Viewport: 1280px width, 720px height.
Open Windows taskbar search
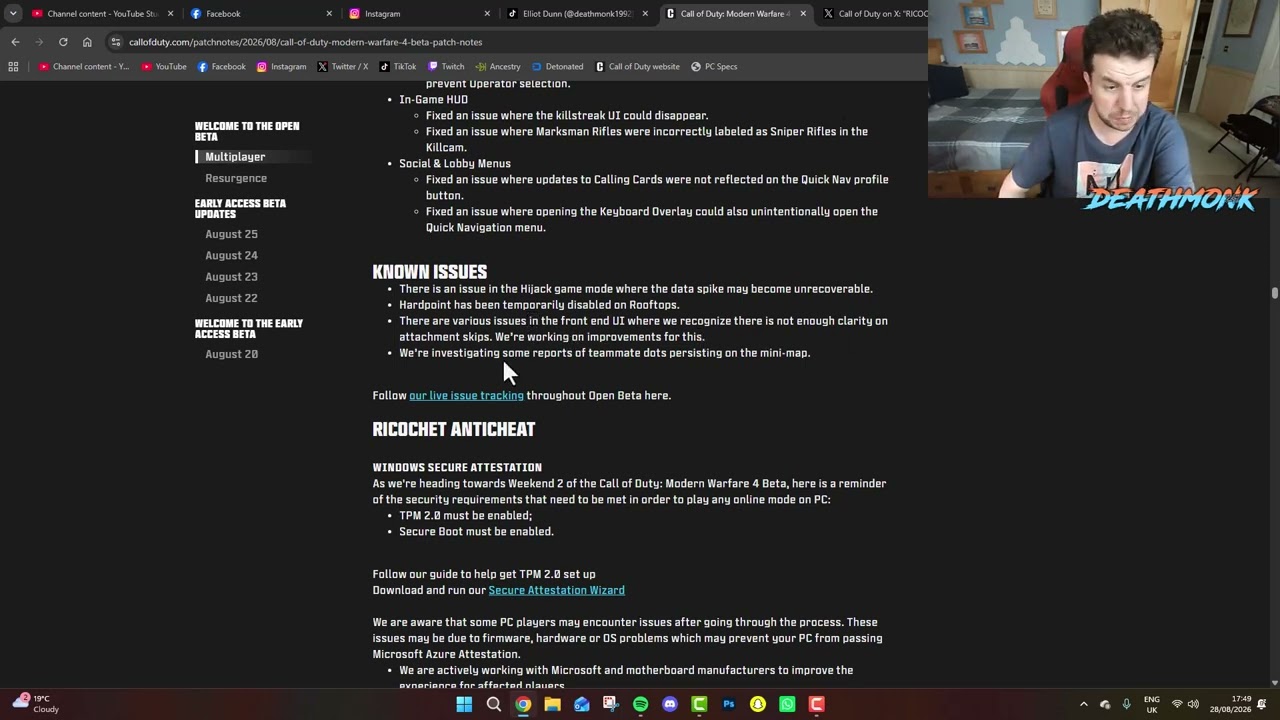(x=493, y=704)
